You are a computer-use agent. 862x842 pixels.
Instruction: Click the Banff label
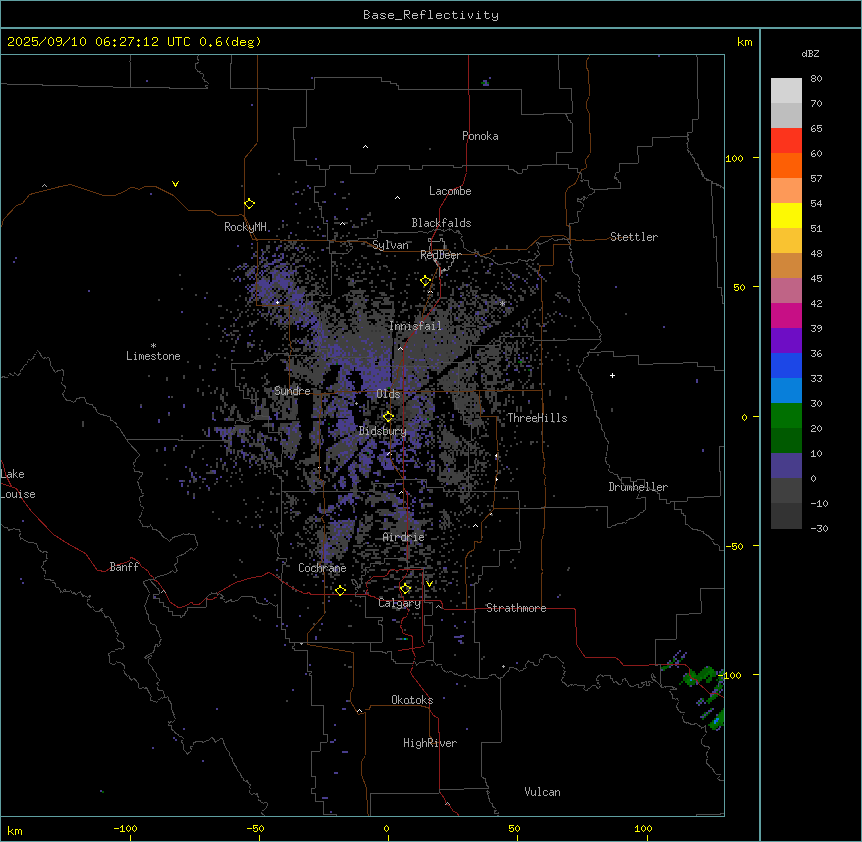coord(124,567)
